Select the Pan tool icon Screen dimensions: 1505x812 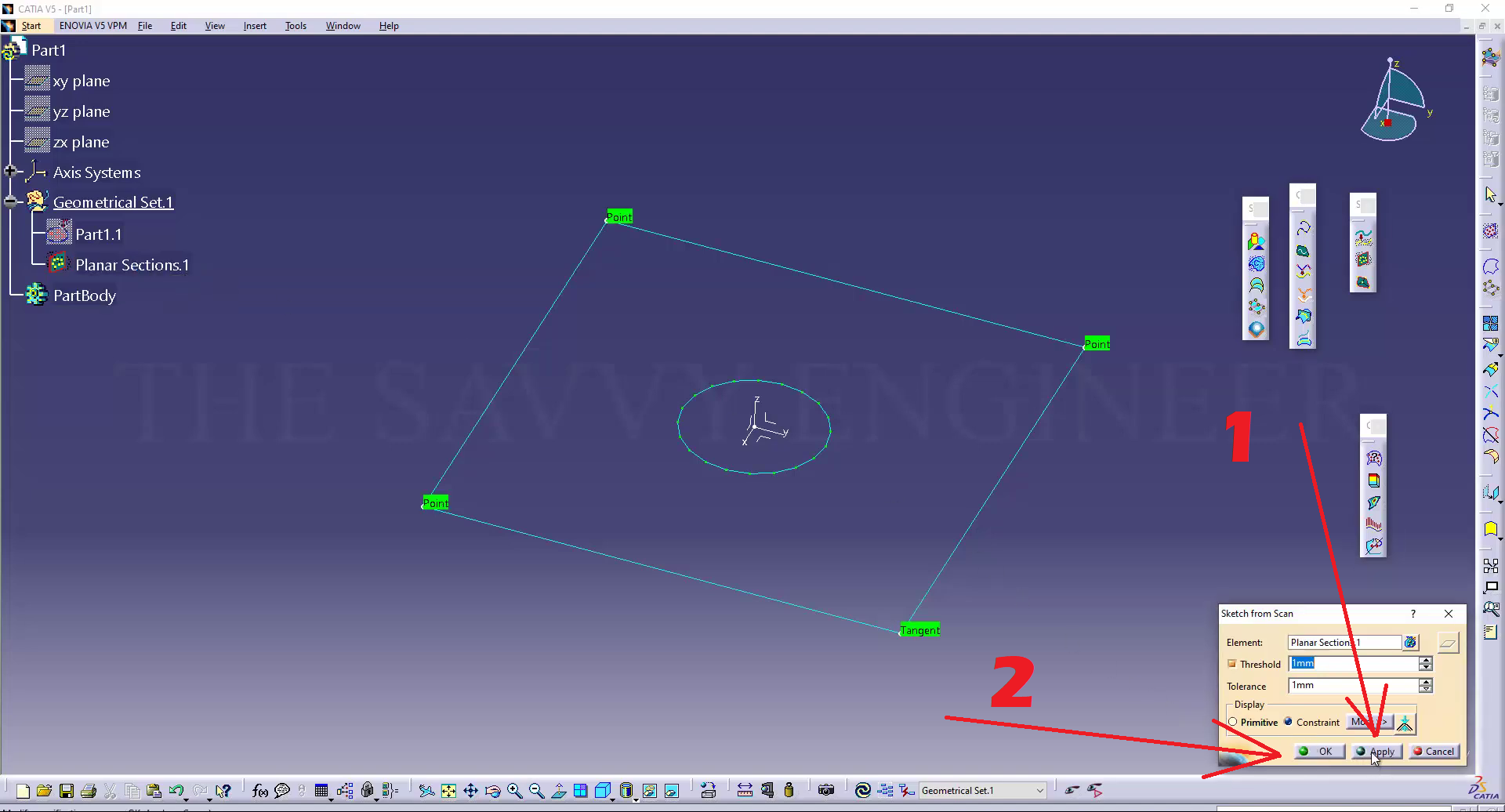pos(470,791)
